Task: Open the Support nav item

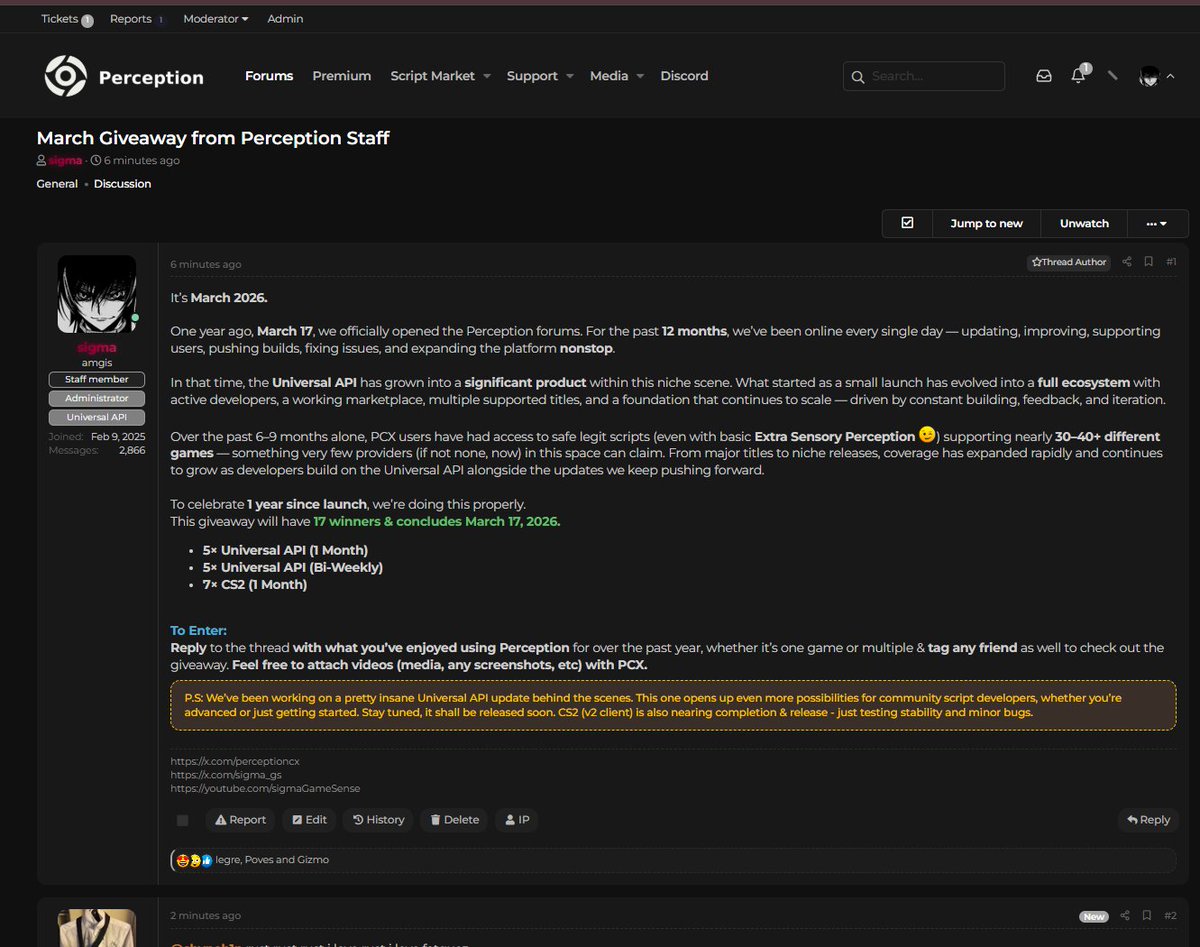Action: pos(532,76)
